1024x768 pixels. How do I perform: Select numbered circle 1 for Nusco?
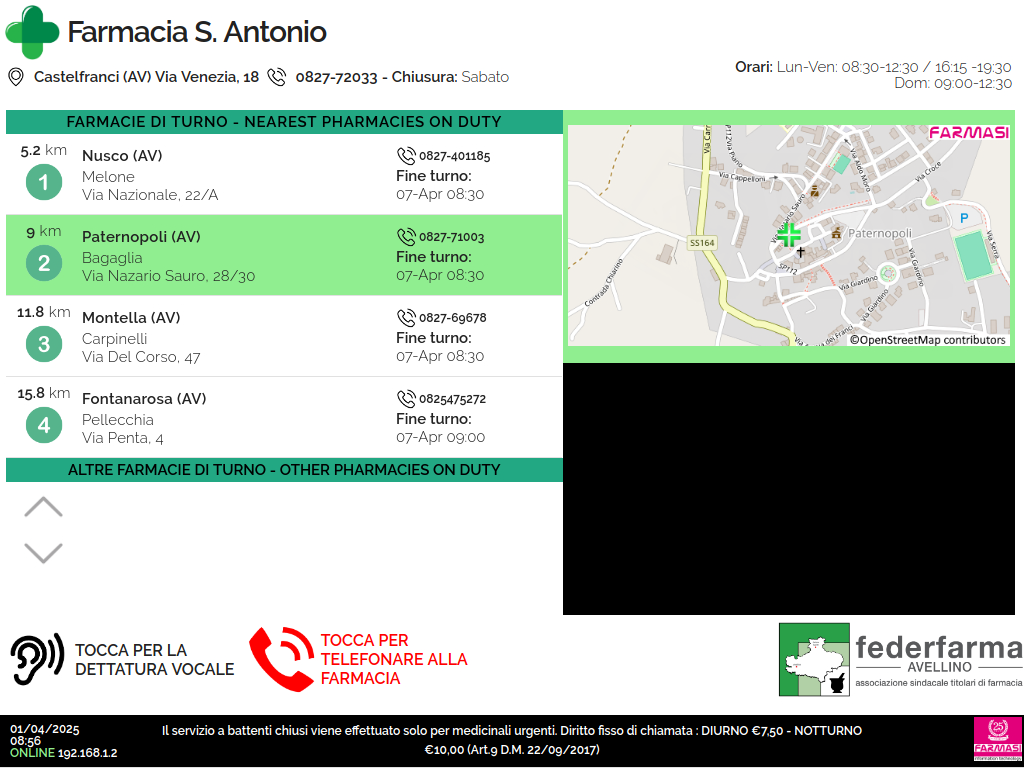coord(43,183)
